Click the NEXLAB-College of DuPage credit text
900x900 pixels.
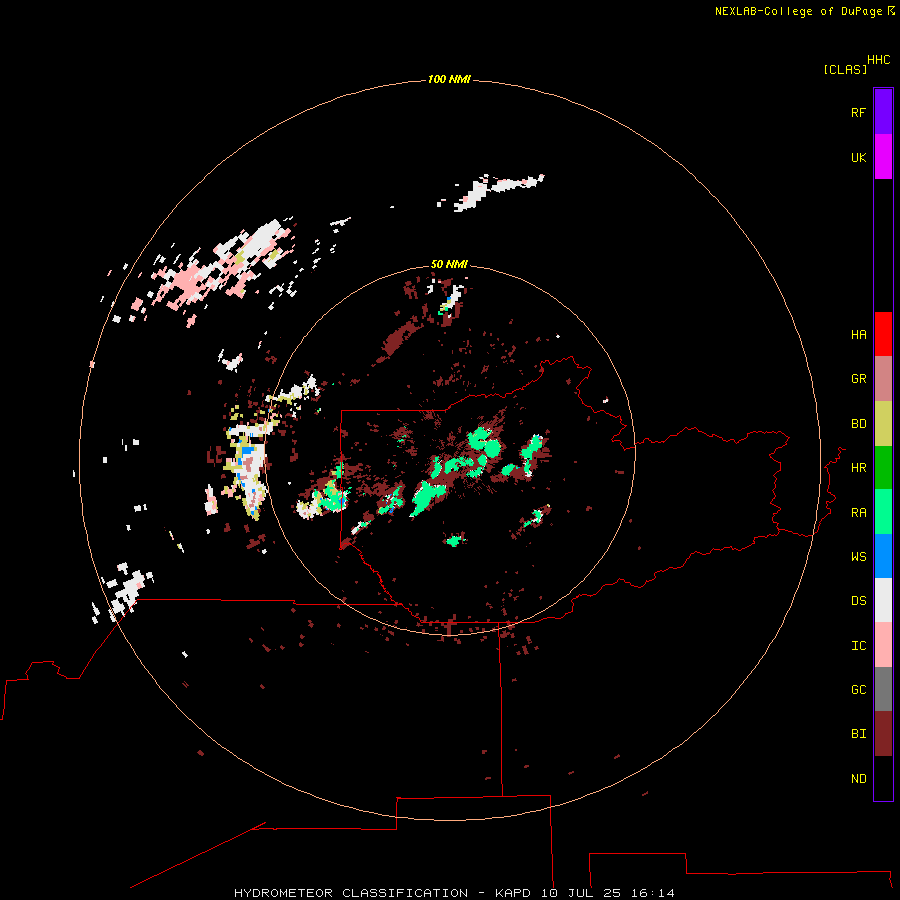point(798,11)
